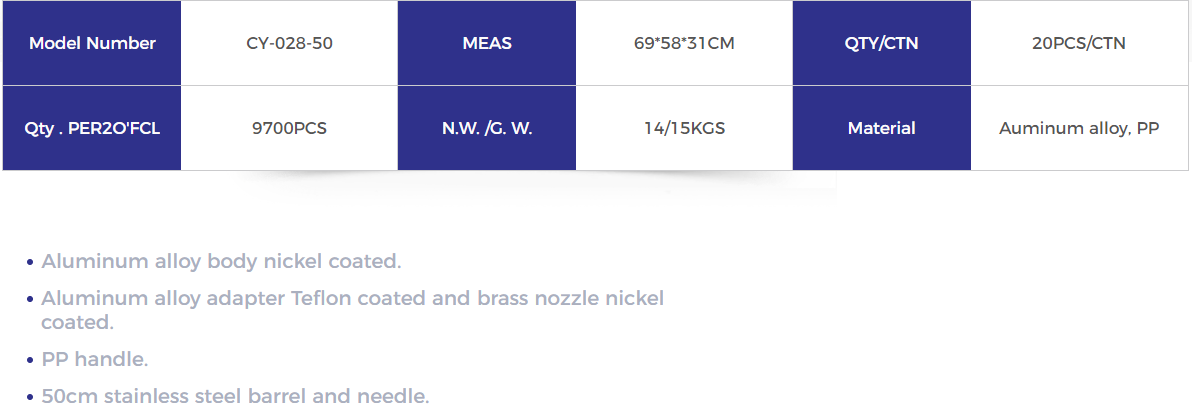Click the QTY/CTN header cell
The width and height of the screenshot is (1192, 419).
[x=882, y=43]
